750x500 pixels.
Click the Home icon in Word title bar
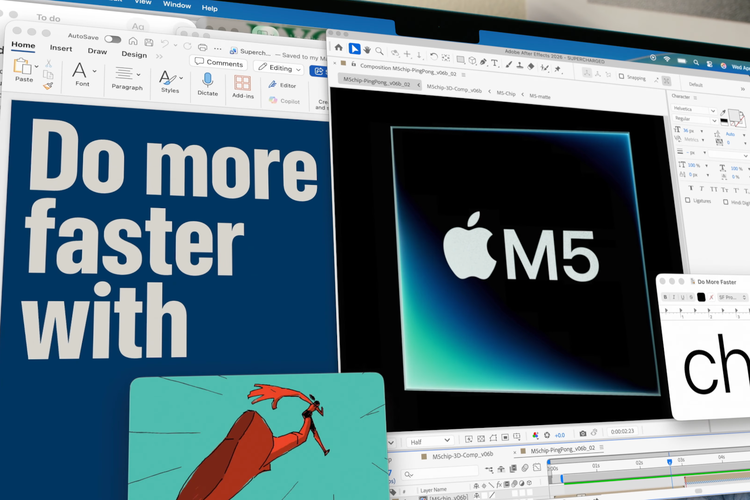pos(133,41)
